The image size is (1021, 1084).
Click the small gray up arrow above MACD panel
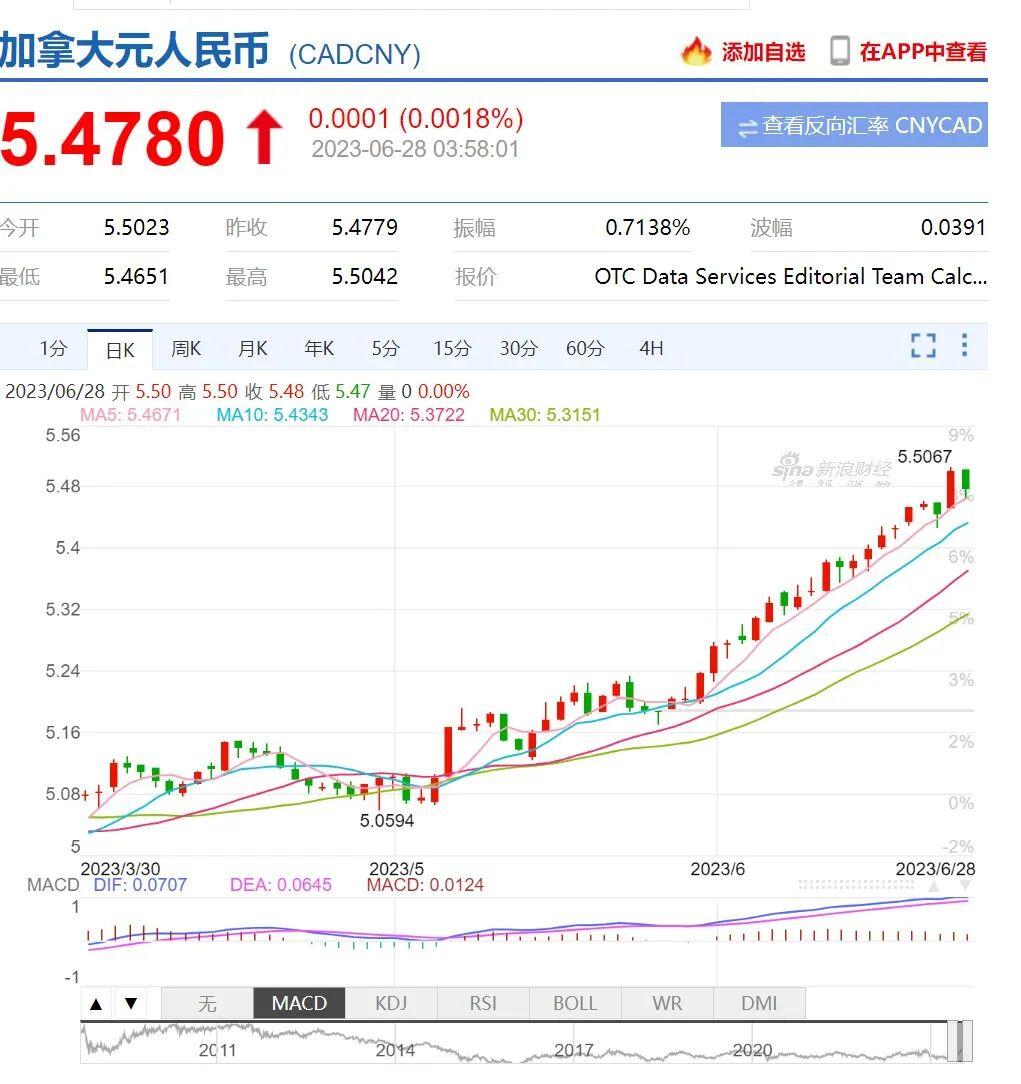tap(934, 886)
